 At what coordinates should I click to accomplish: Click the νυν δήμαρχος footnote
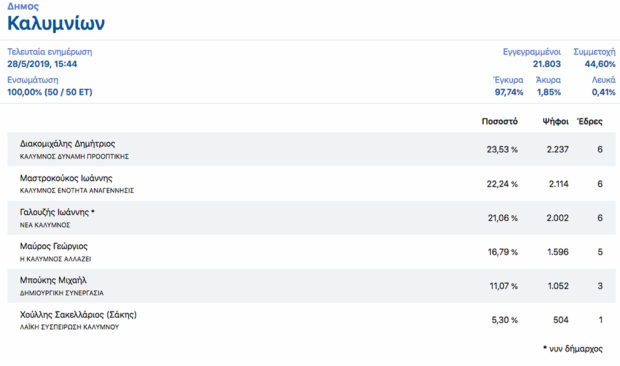pyautogui.click(x=573, y=349)
